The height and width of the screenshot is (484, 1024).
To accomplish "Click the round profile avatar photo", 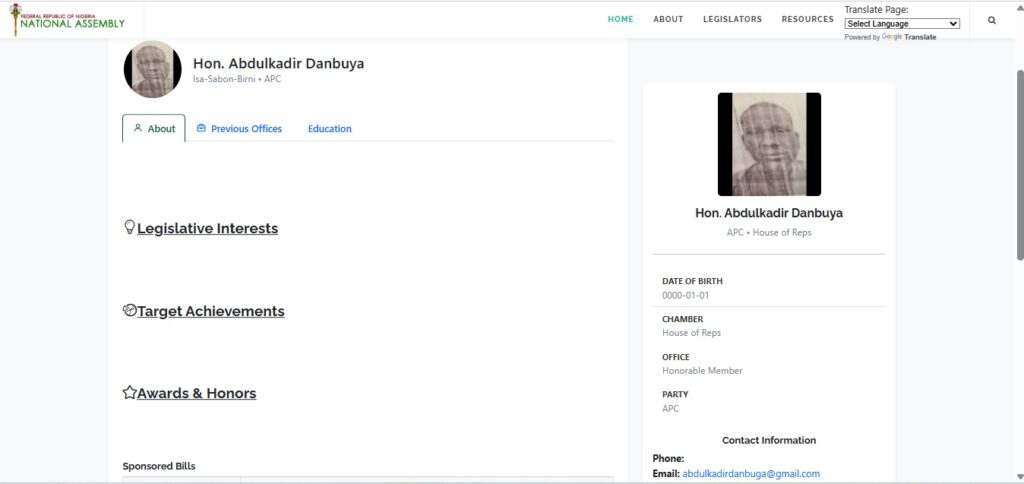I will coord(153,70).
